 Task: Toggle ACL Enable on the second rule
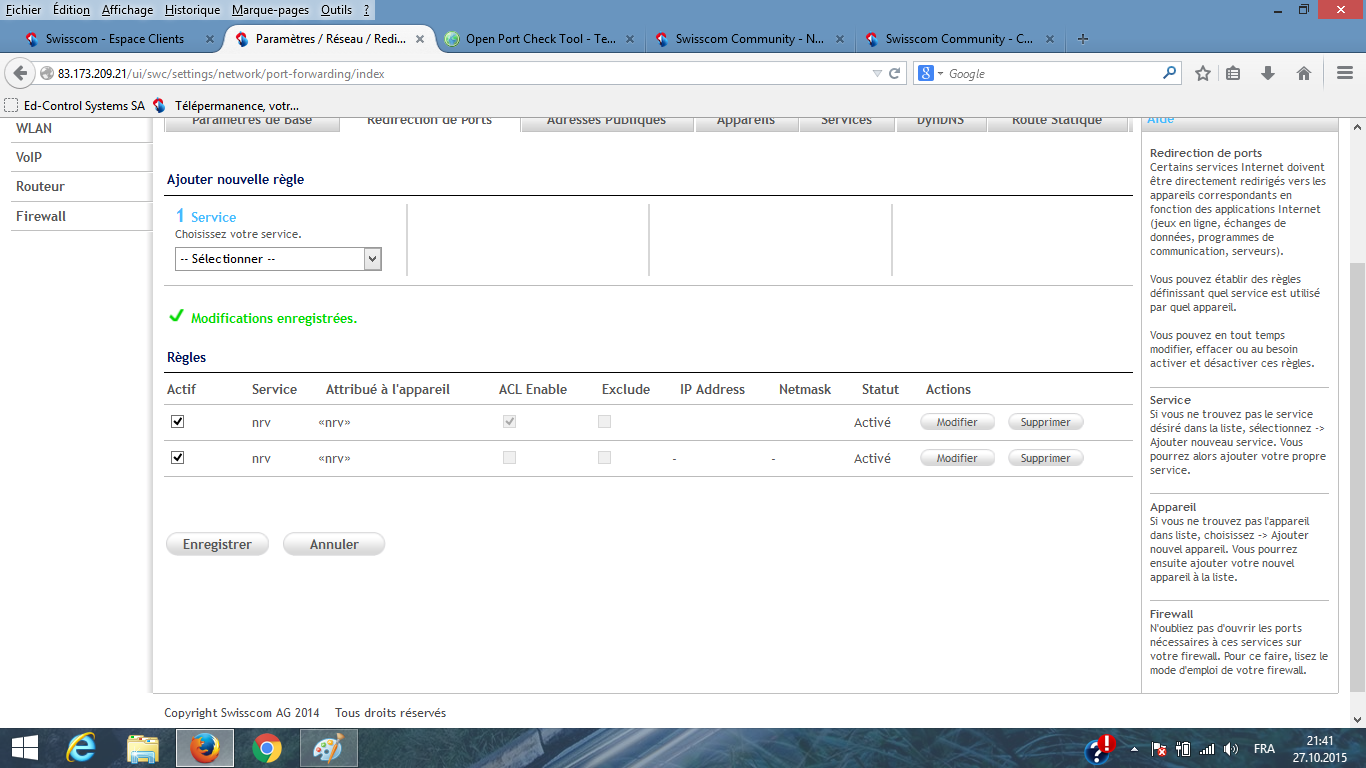[x=510, y=458]
